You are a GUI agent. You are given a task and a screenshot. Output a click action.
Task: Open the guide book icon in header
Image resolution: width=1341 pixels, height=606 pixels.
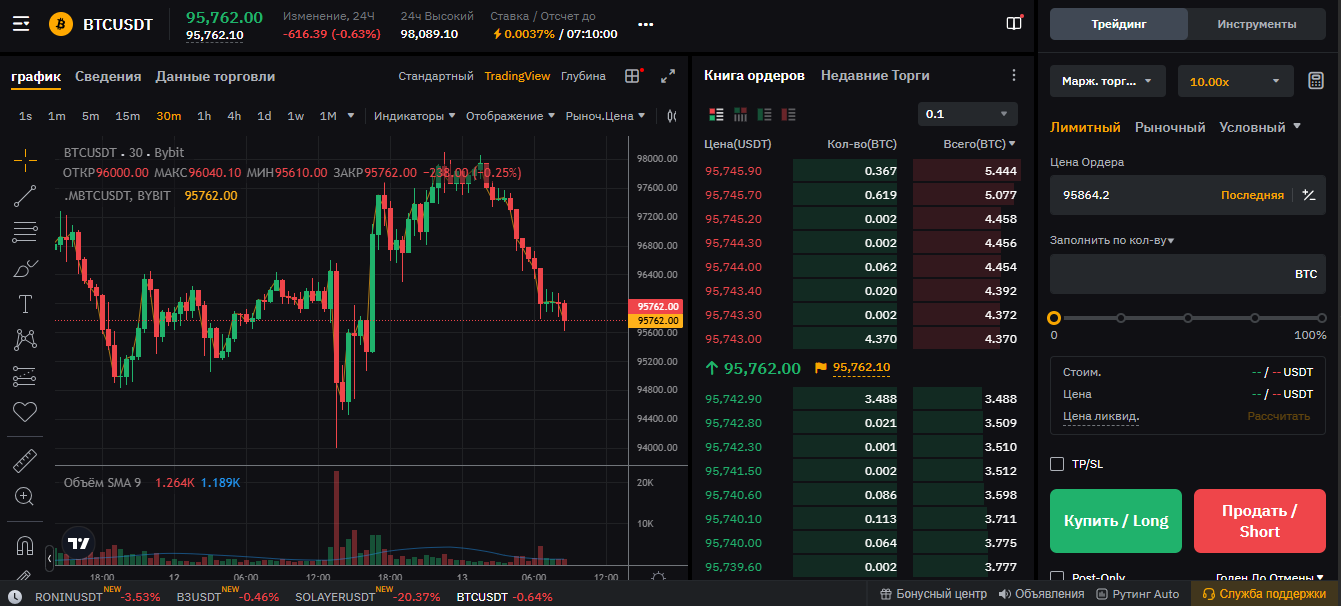pos(1014,23)
